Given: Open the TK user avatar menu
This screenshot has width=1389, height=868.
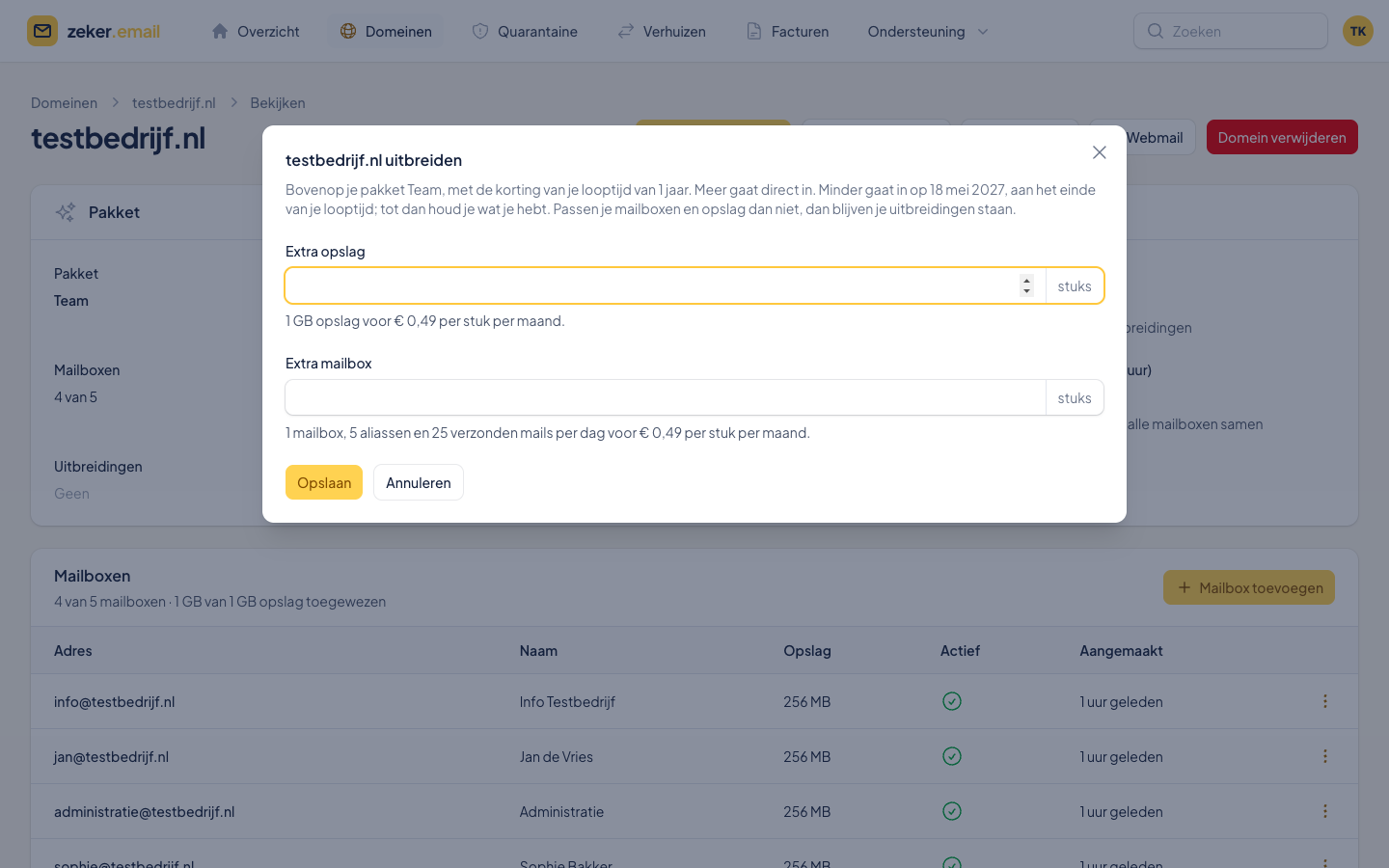Looking at the screenshot, I should coord(1358,31).
